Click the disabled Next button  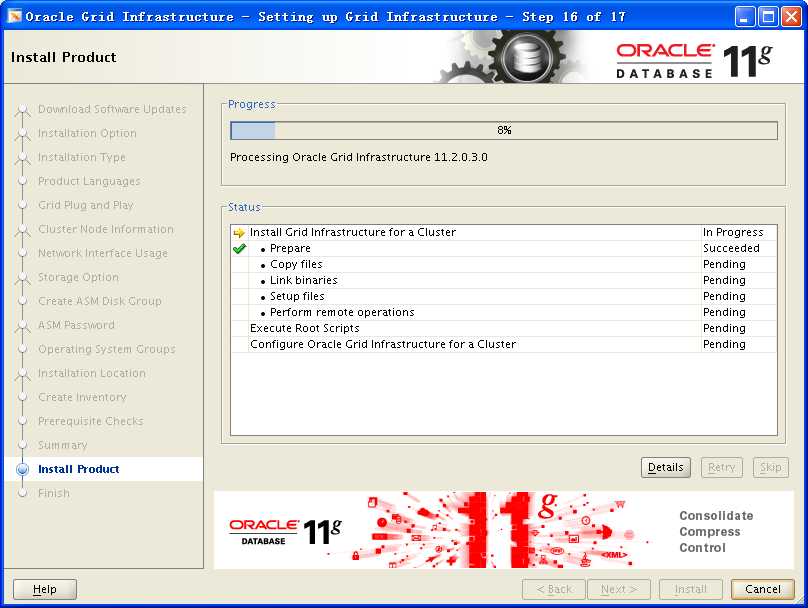[x=619, y=589]
